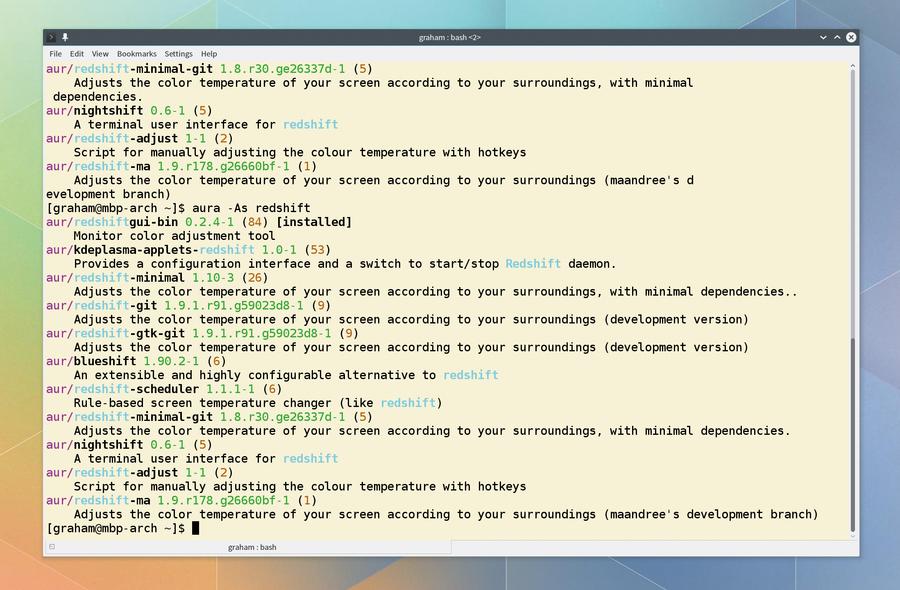This screenshot has height=590, width=900.
Task: Click the text 'Monitor color adjustment tool'
Action: pos(174,236)
